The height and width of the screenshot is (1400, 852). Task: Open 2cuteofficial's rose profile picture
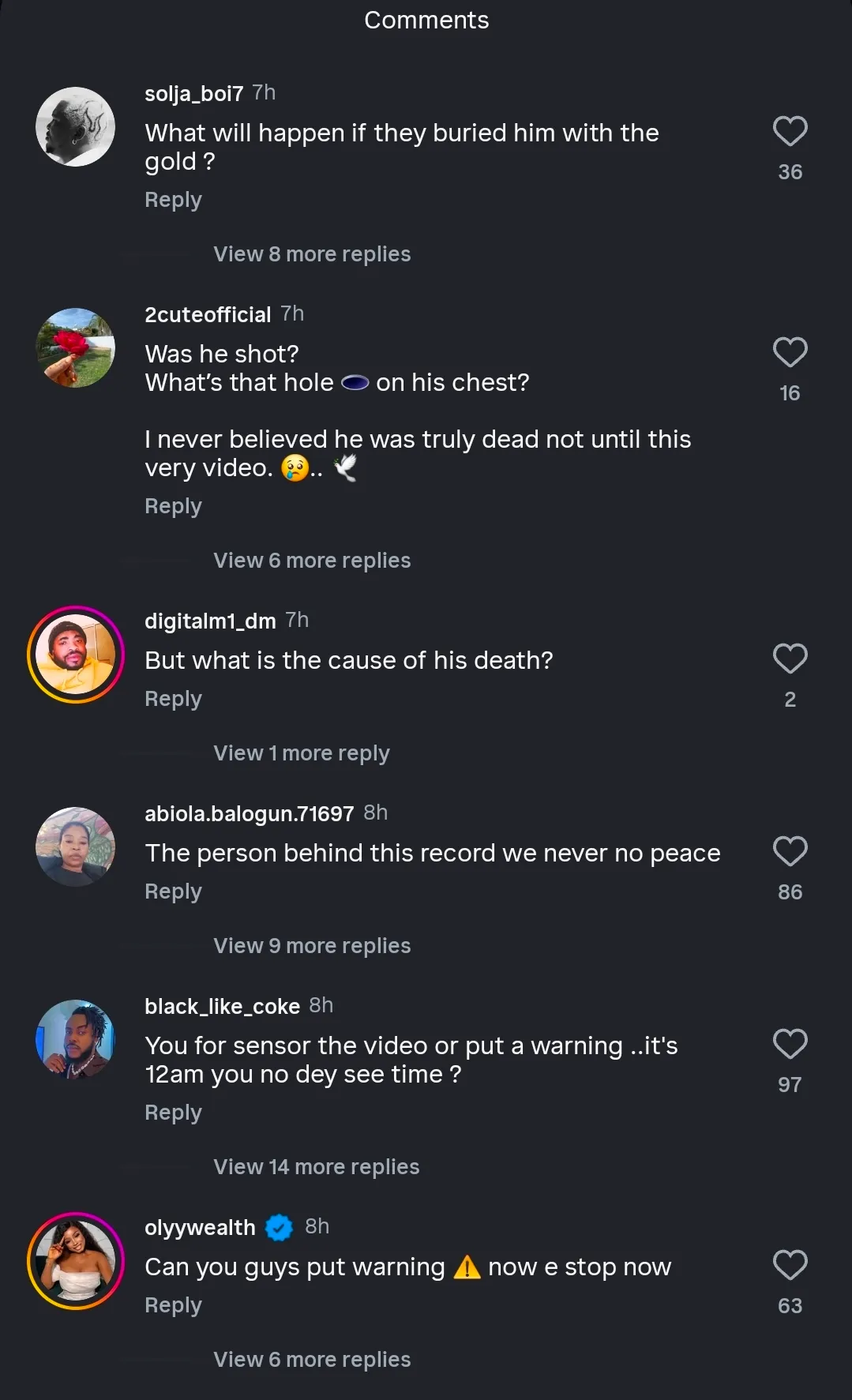pos(76,347)
